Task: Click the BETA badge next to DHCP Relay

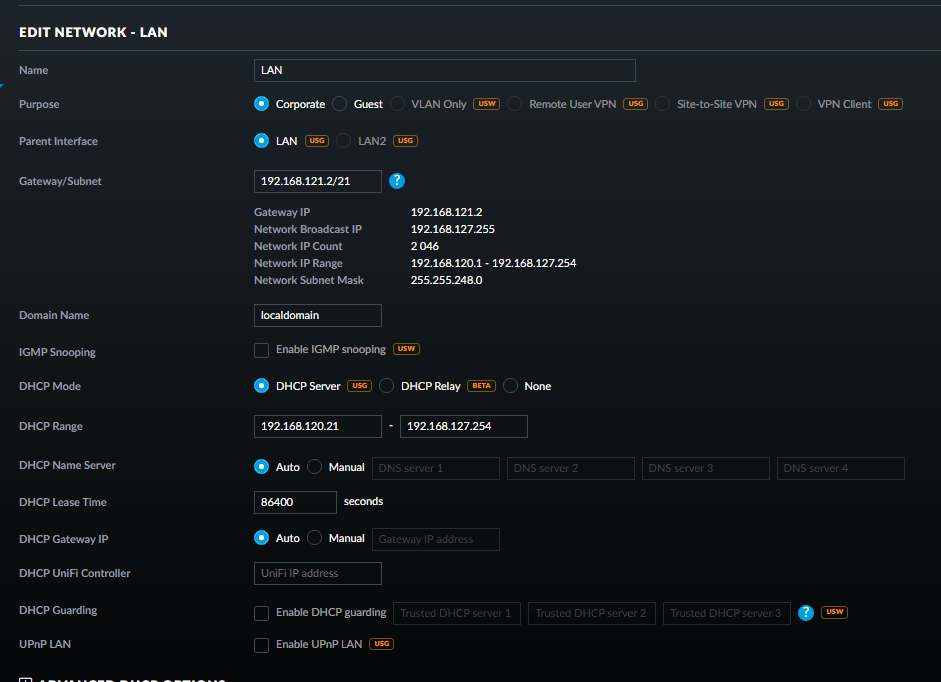Action: tap(481, 386)
